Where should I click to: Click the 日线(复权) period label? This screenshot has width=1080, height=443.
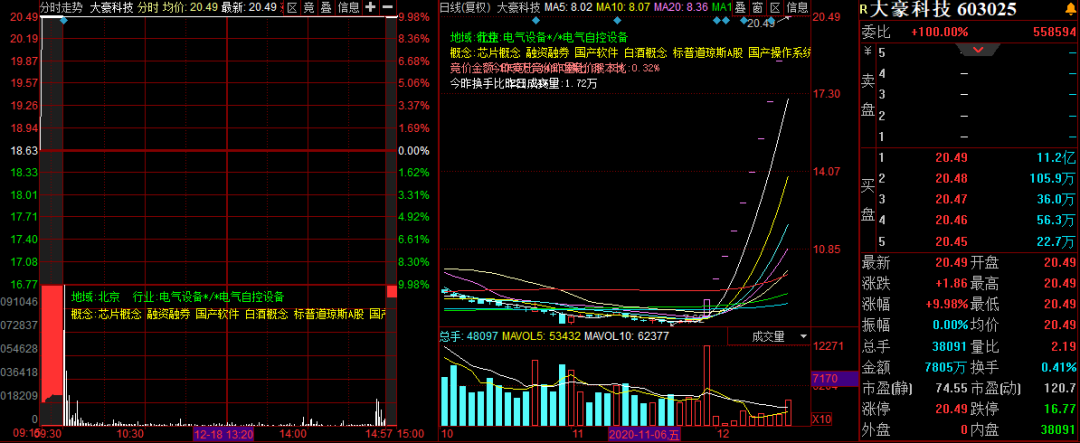[x=466, y=8]
